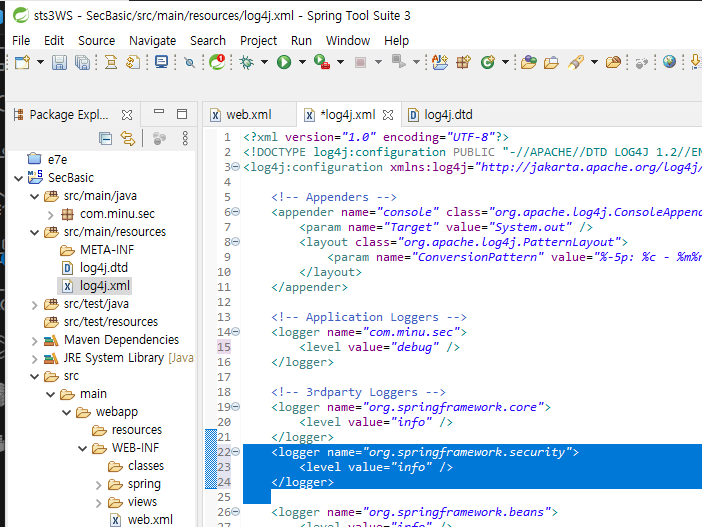Collapse the WEB-INF folder
Image resolution: width=702 pixels, height=527 pixels.
82,448
